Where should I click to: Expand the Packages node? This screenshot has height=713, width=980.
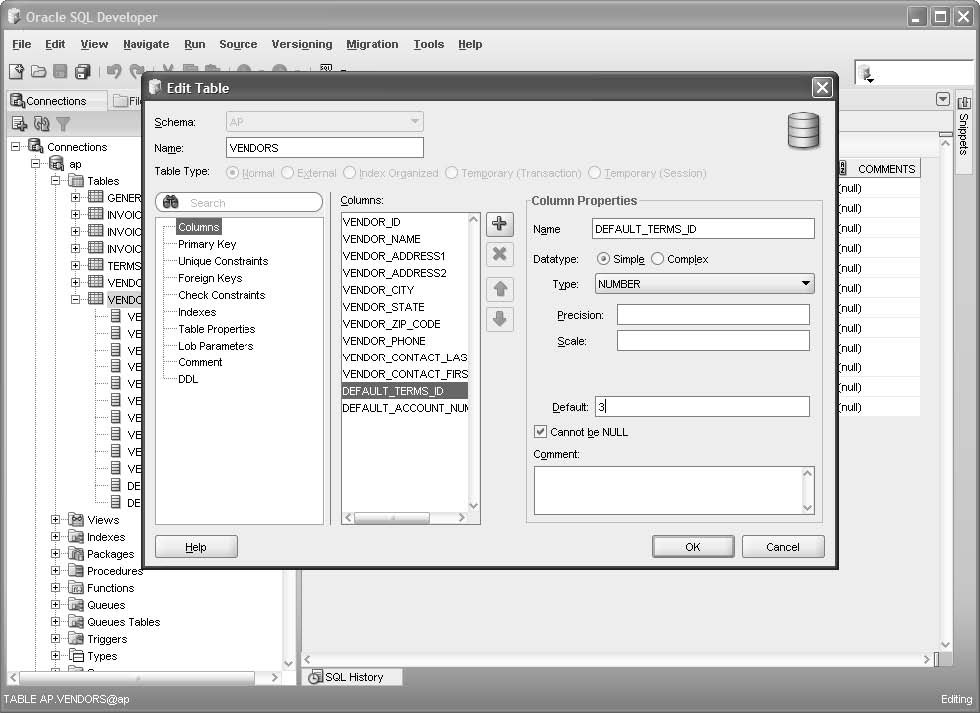click(56, 554)
